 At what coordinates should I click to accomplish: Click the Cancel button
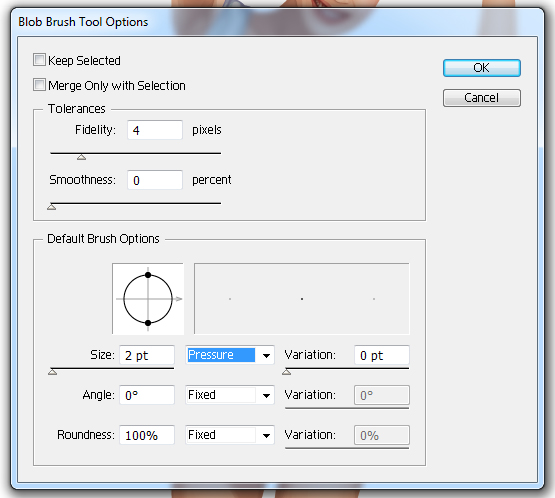click(x=481, y=98)
